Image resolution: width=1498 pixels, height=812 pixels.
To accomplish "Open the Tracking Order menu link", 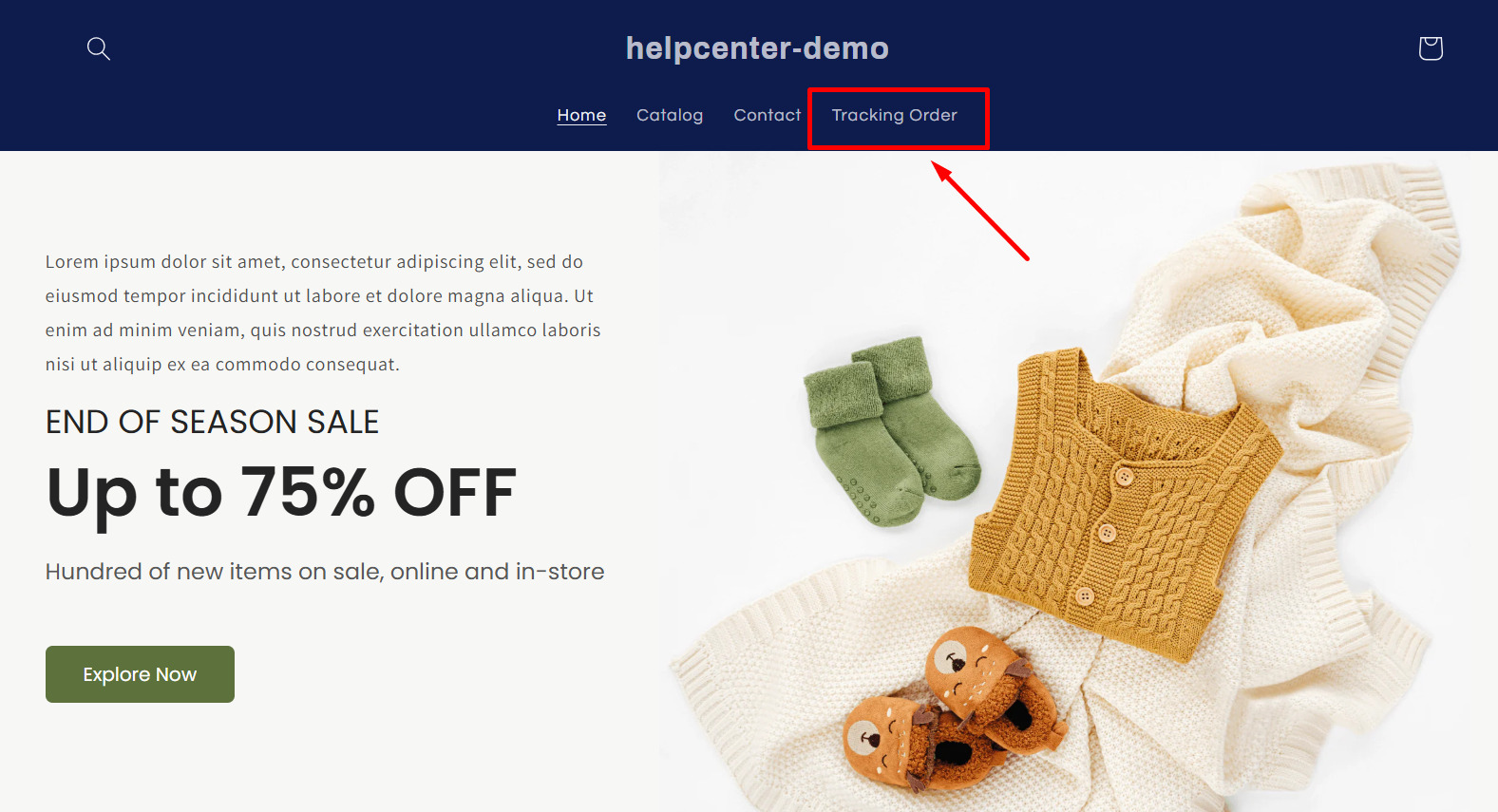I will pyautogui.click(x=895, y=115).
